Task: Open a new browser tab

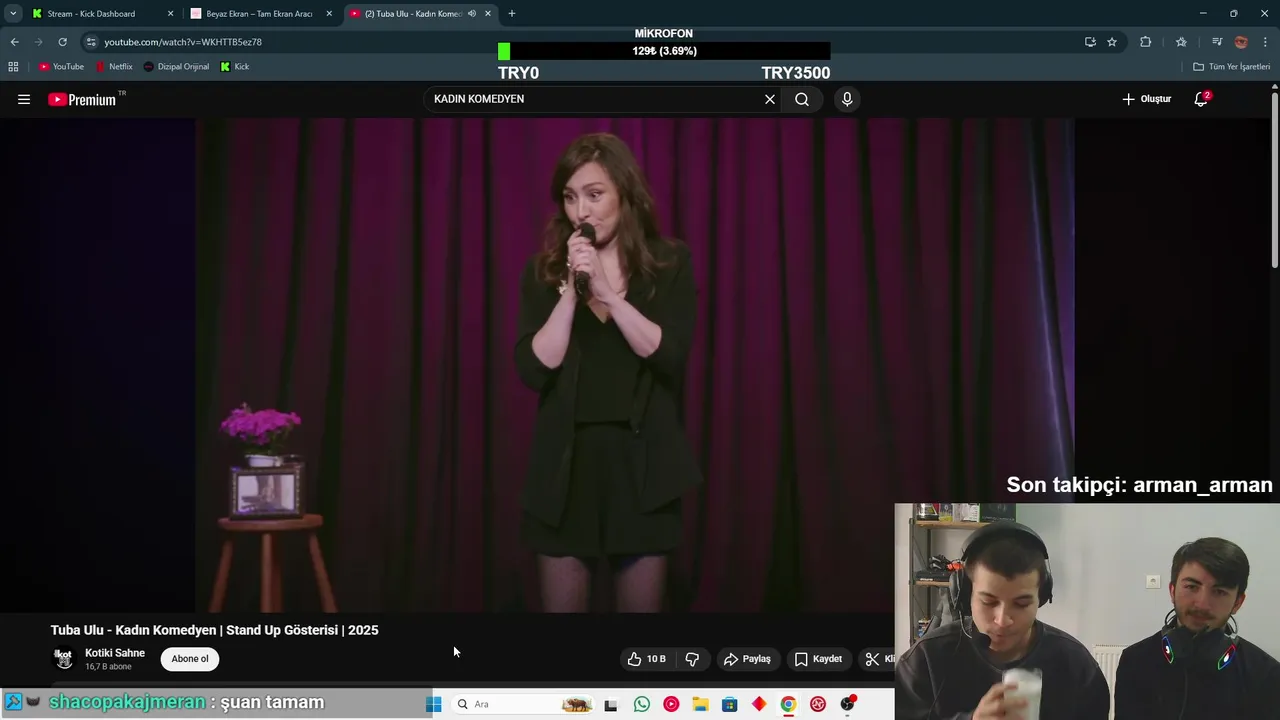Action: [x=512, y=14]
